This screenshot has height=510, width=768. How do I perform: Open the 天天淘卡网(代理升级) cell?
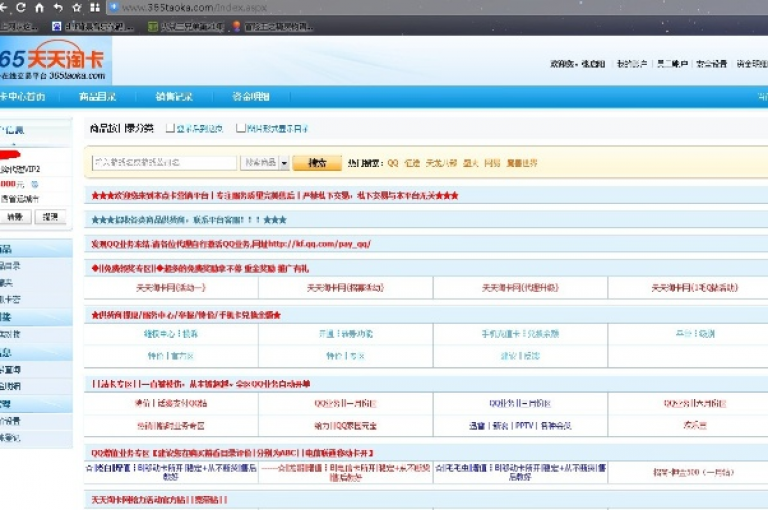point(520,288)
